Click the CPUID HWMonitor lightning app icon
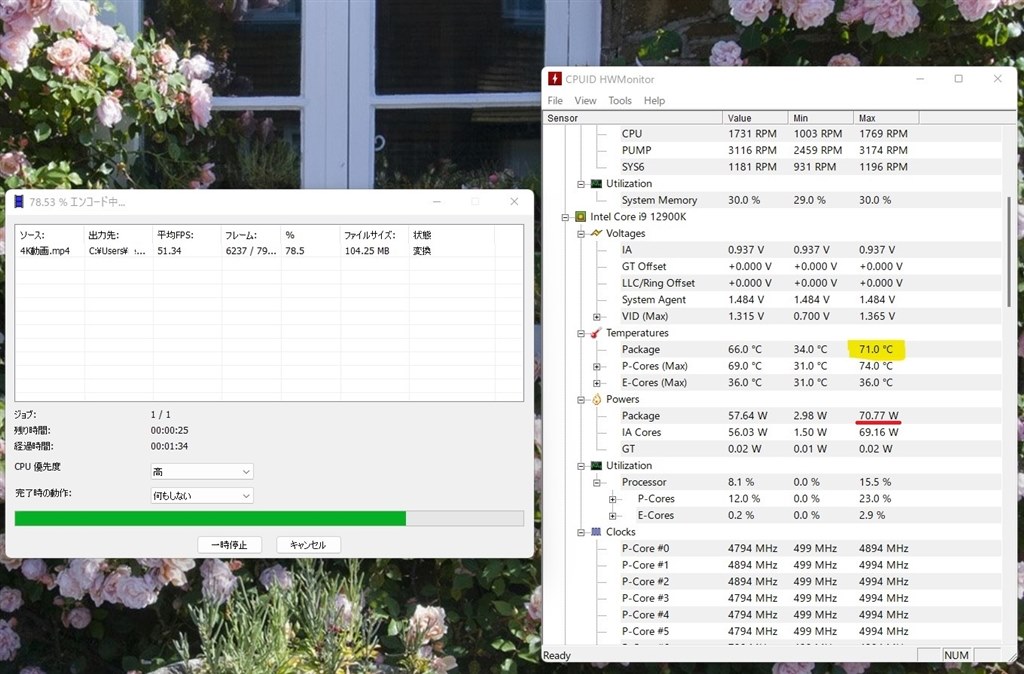Screen dimensions: 1024x674 click(x=554, y=79)
